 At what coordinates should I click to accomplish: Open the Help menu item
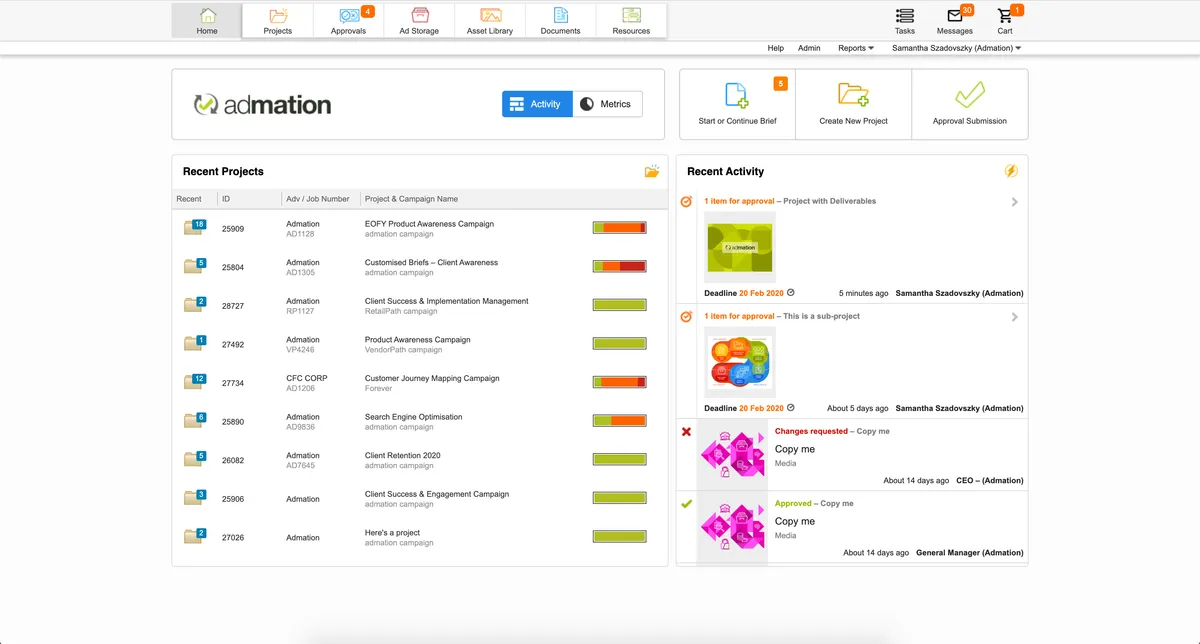click(x=775, y=48)
